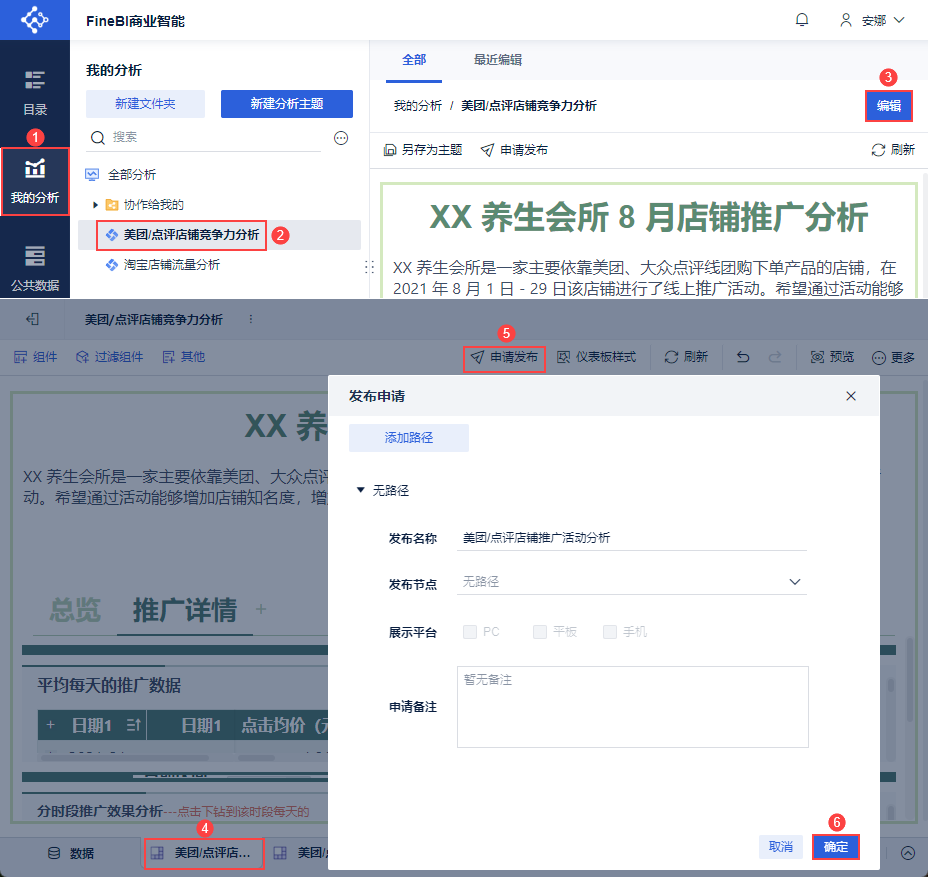Click the circled up-arrow icon at bottom right
This screenshot has width=928, height=877.
pos(907,853)
